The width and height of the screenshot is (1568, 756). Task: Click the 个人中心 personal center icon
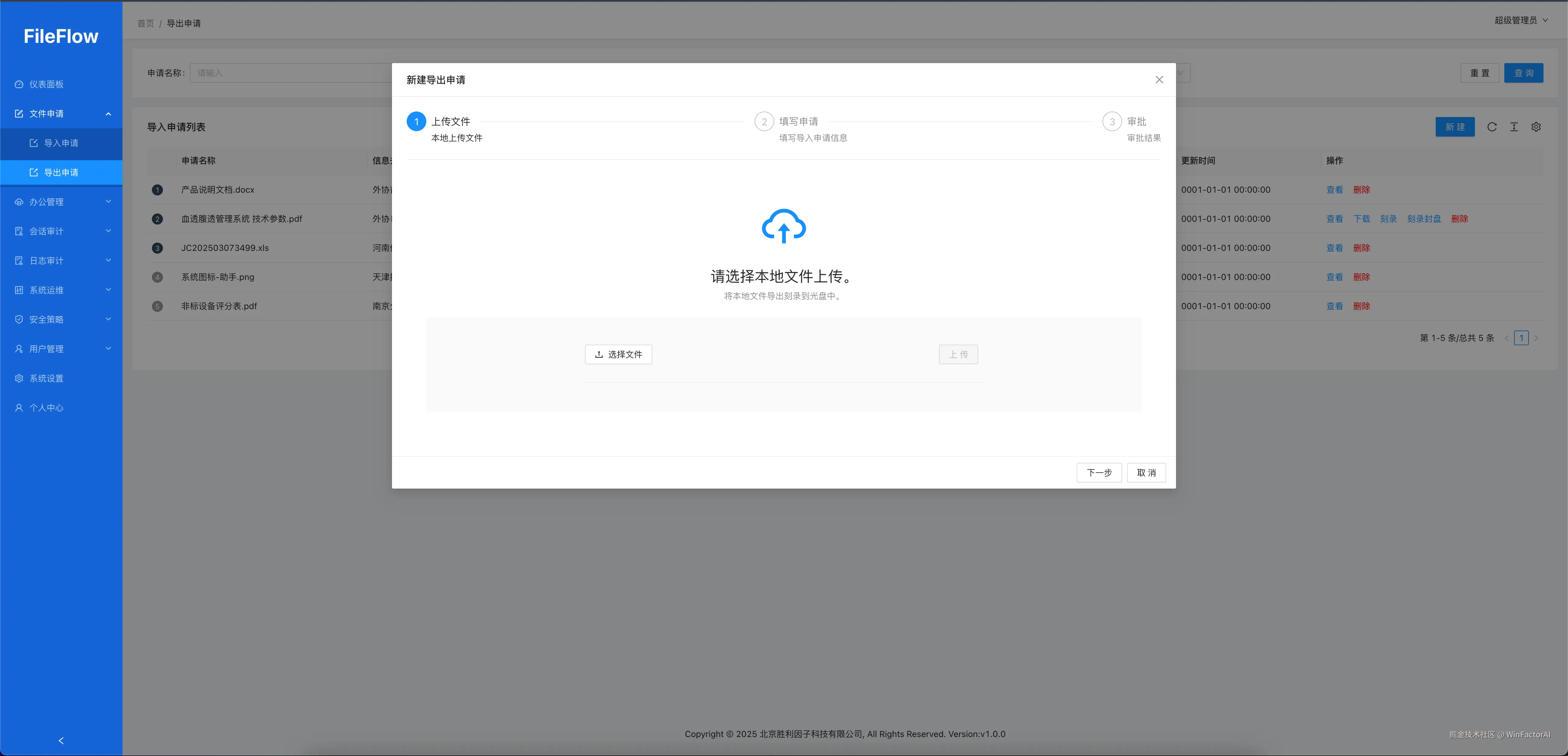pos(18,408)
